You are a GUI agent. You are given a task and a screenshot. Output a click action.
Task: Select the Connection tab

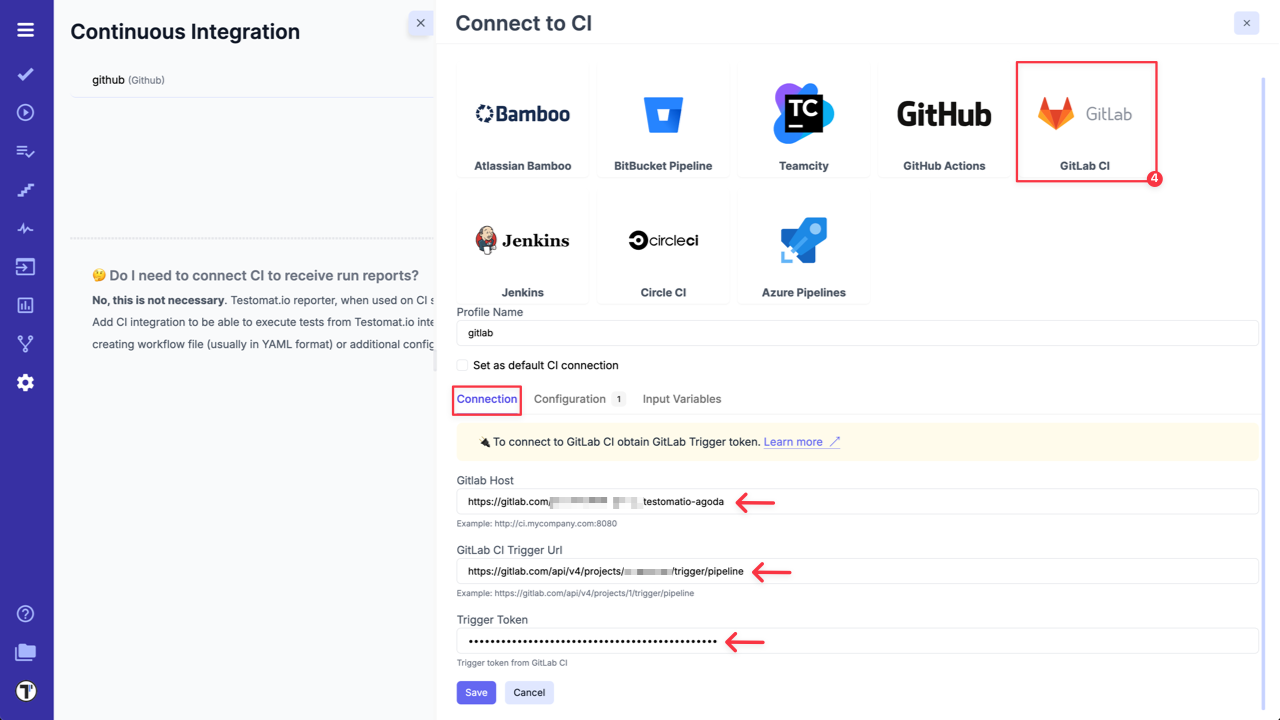tap(486, 398)
